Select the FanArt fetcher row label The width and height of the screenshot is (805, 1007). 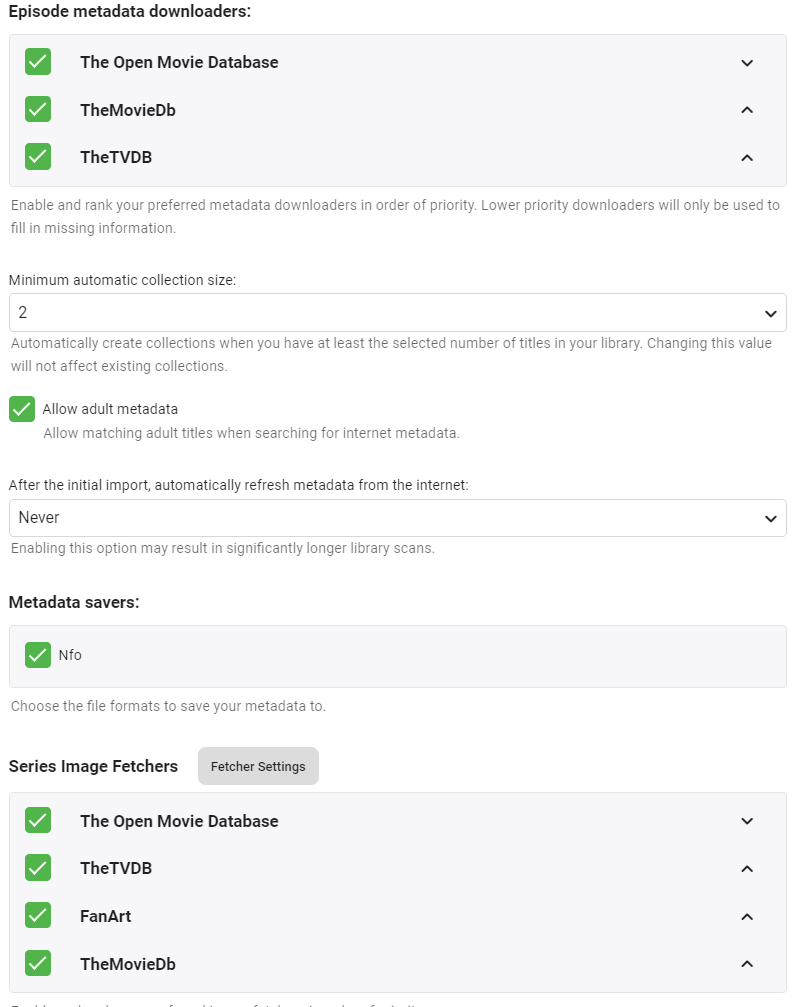point(106,916)
